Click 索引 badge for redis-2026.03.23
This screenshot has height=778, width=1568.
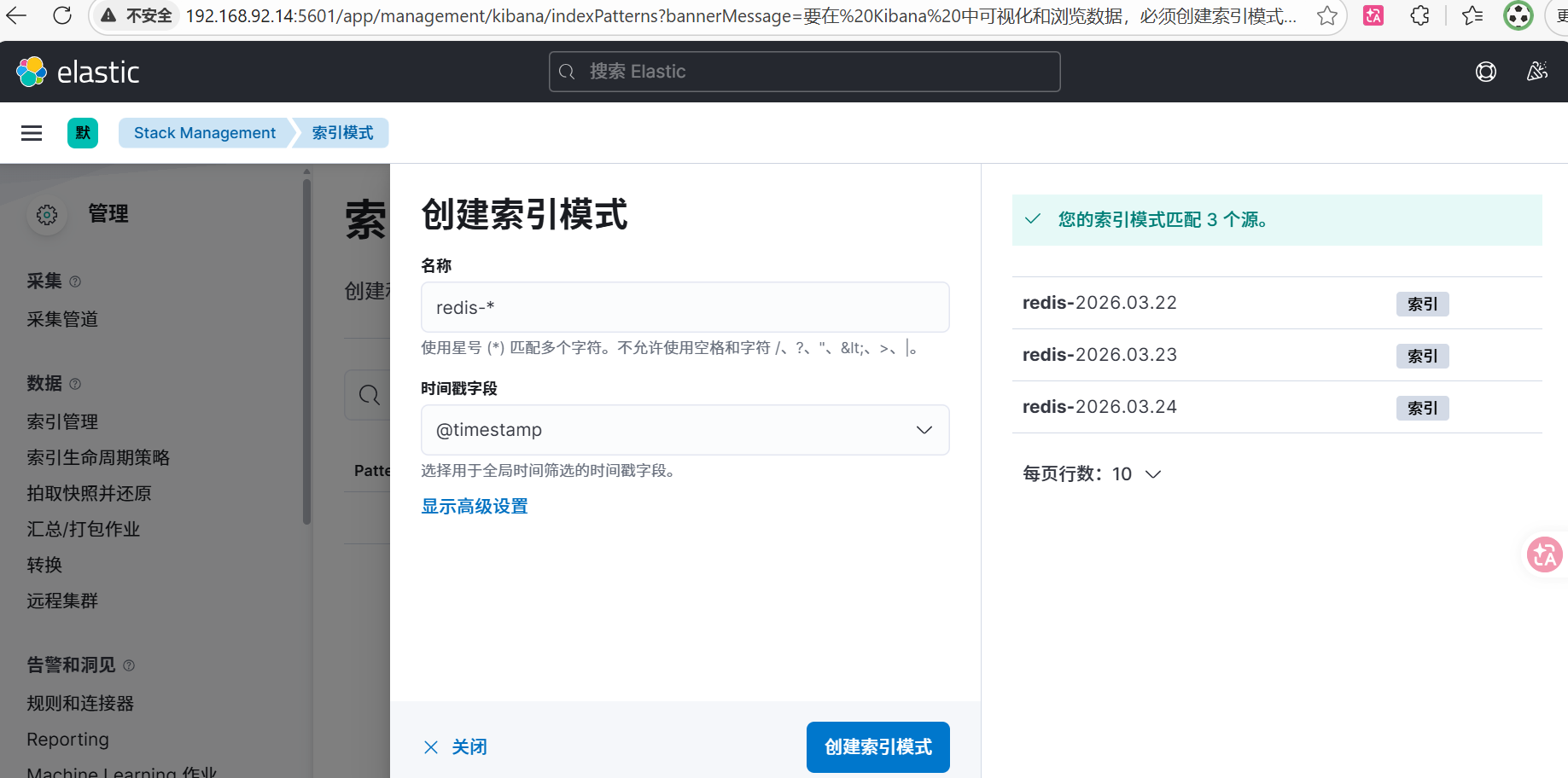pos(1422,356)
